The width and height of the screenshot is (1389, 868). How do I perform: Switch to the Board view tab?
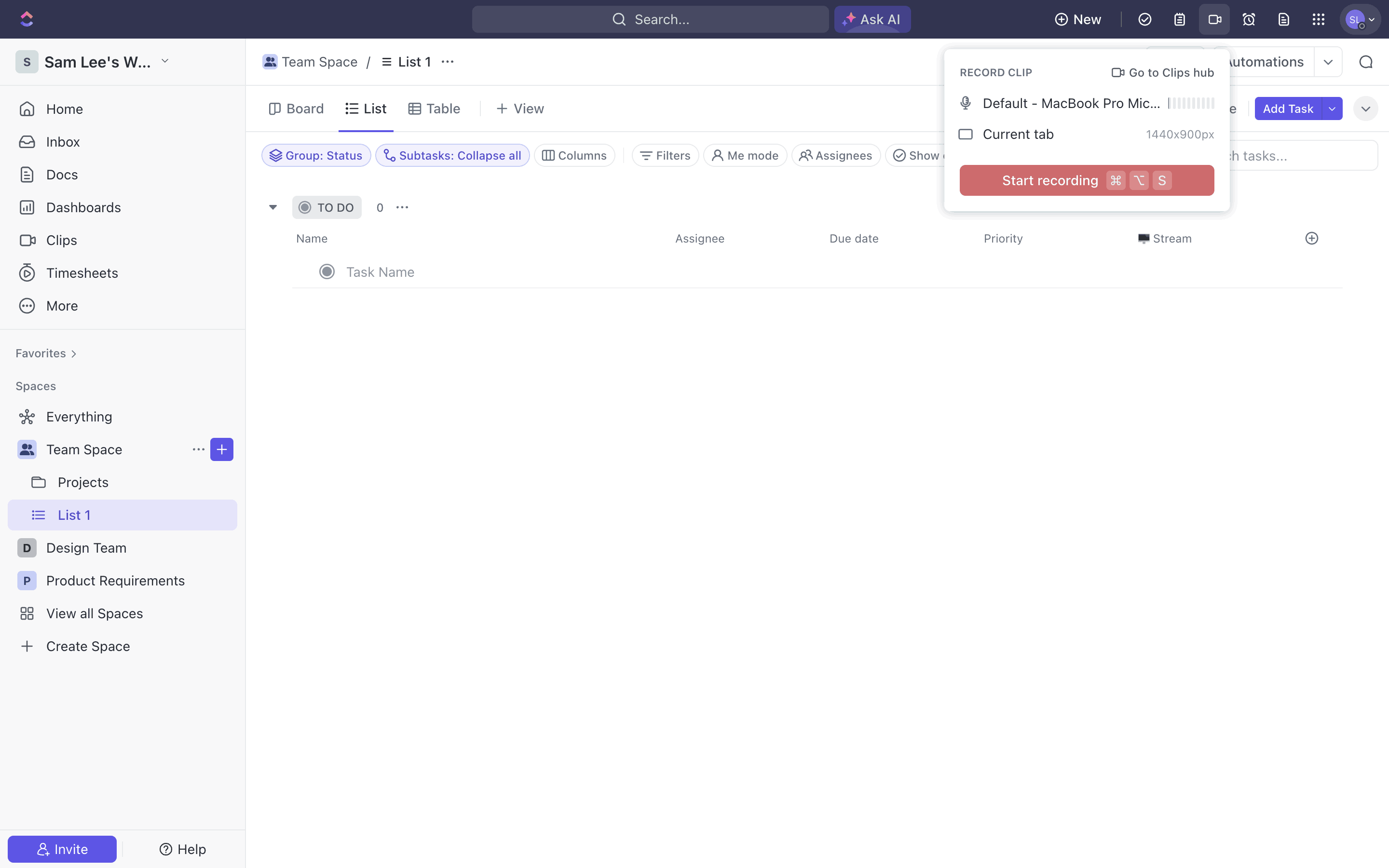[296, 108]
